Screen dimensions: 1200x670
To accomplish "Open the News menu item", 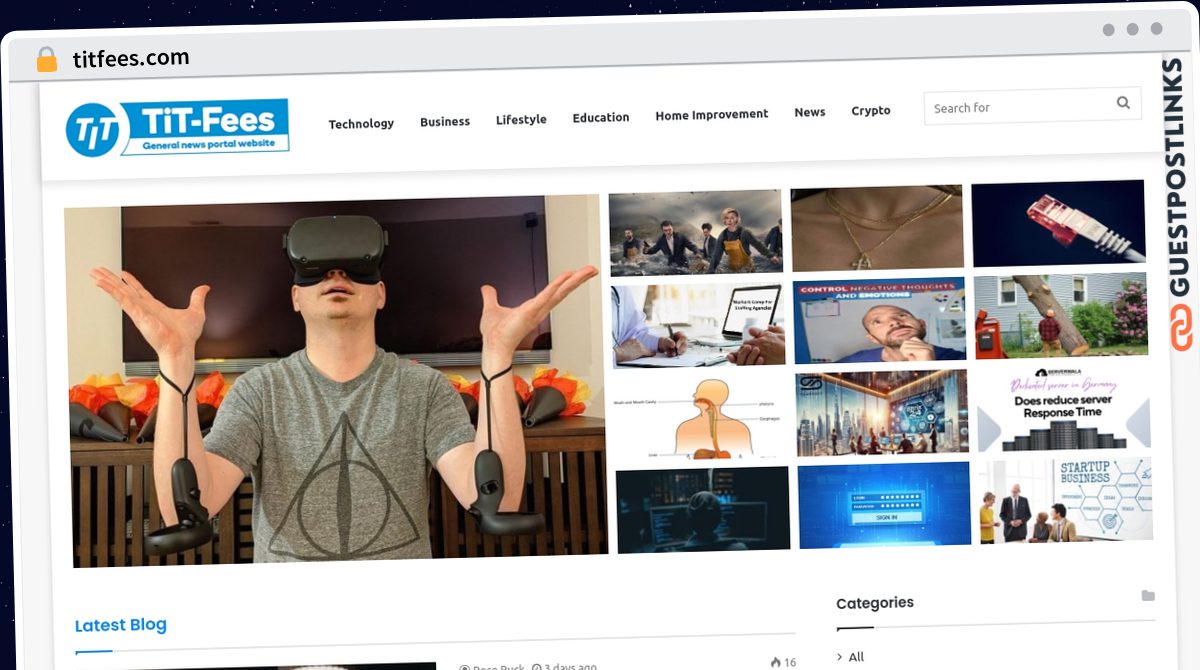I will (x=810, y=112).
